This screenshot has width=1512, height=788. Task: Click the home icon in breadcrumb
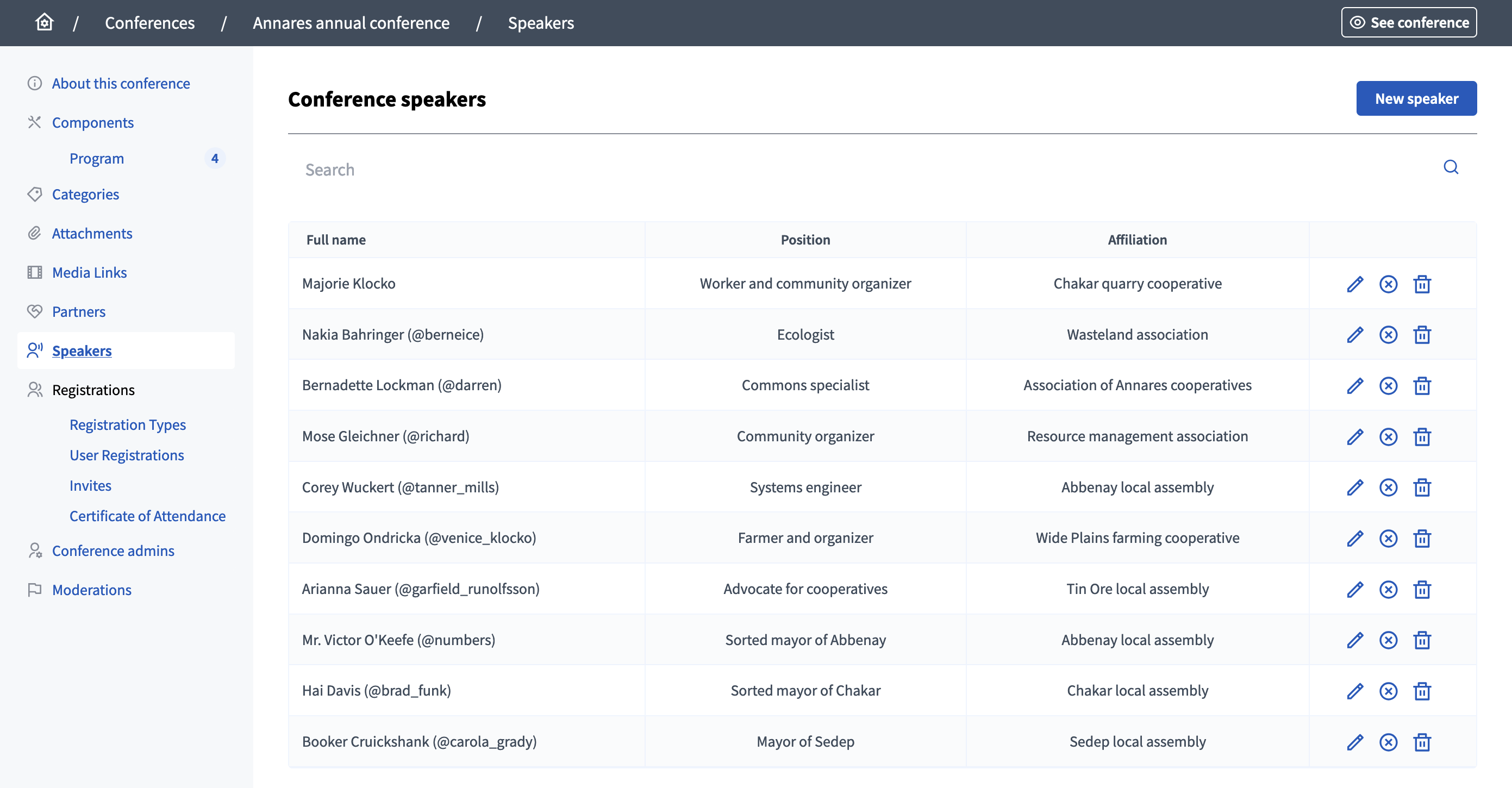44,22
